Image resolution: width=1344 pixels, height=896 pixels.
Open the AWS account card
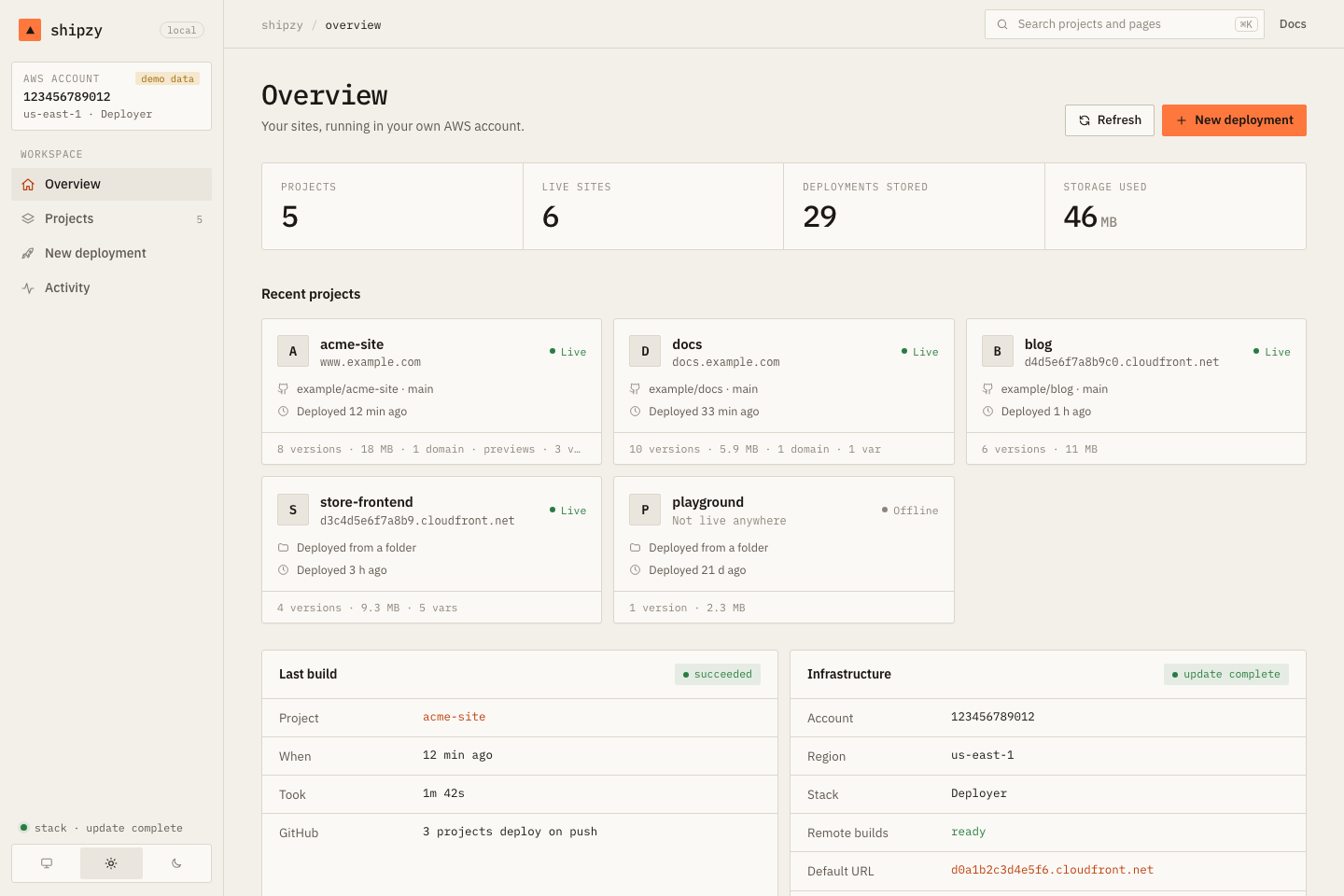pyautogui.click(x=111, y=96)
